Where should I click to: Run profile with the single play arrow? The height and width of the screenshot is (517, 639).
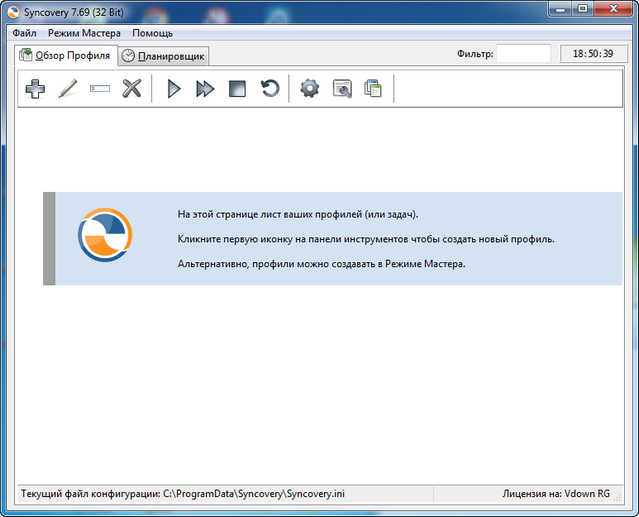[174, 88]
